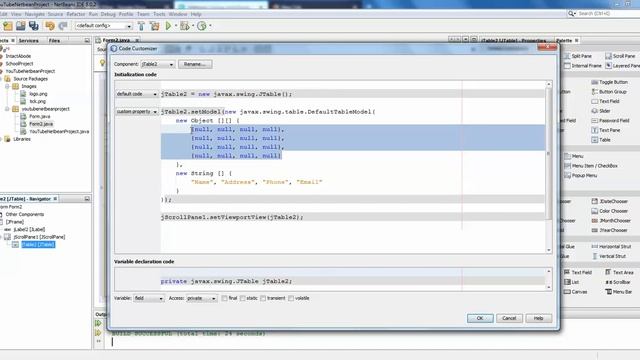Select jLabel2 in Navigator tree
The width and height of the screenshot is (640, 360).
tap(29, 229)
